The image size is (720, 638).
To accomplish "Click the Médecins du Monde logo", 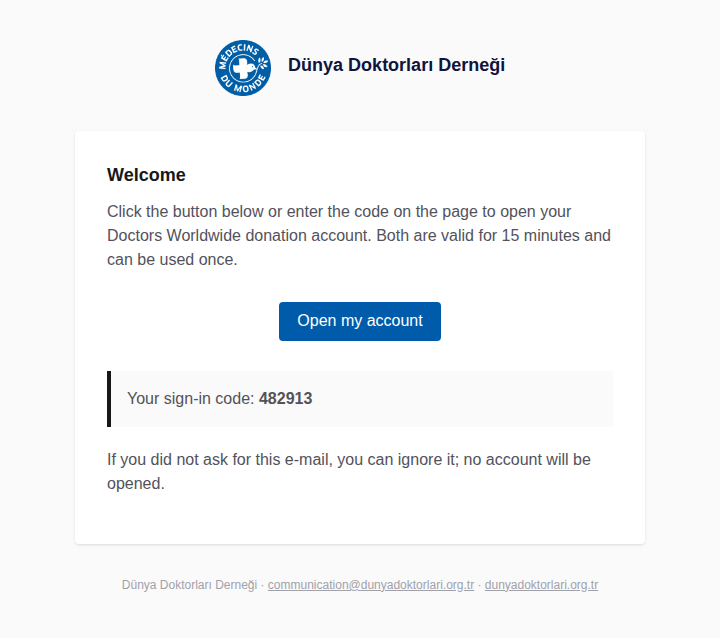I will [243, 68].
